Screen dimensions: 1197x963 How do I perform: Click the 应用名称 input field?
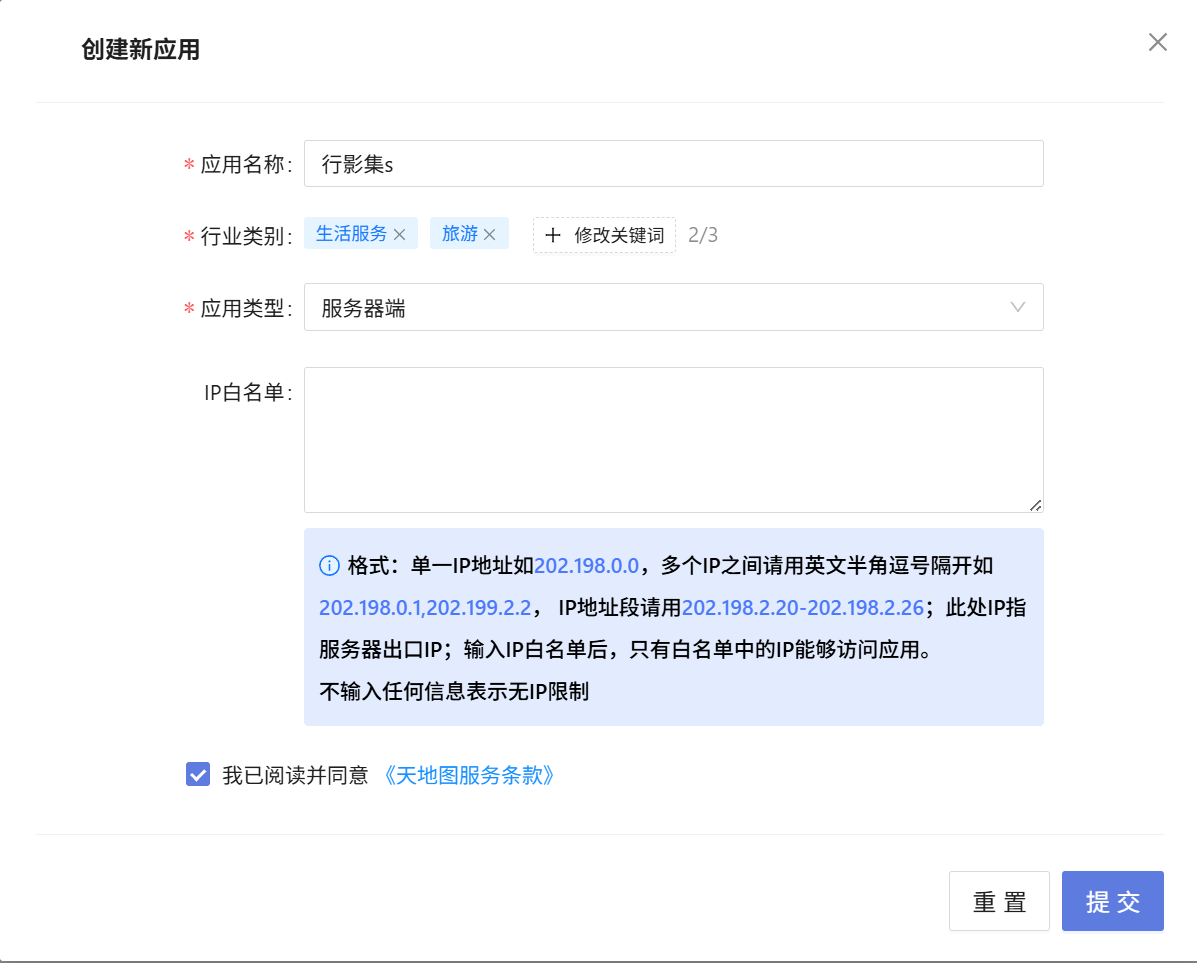[673, 163]
